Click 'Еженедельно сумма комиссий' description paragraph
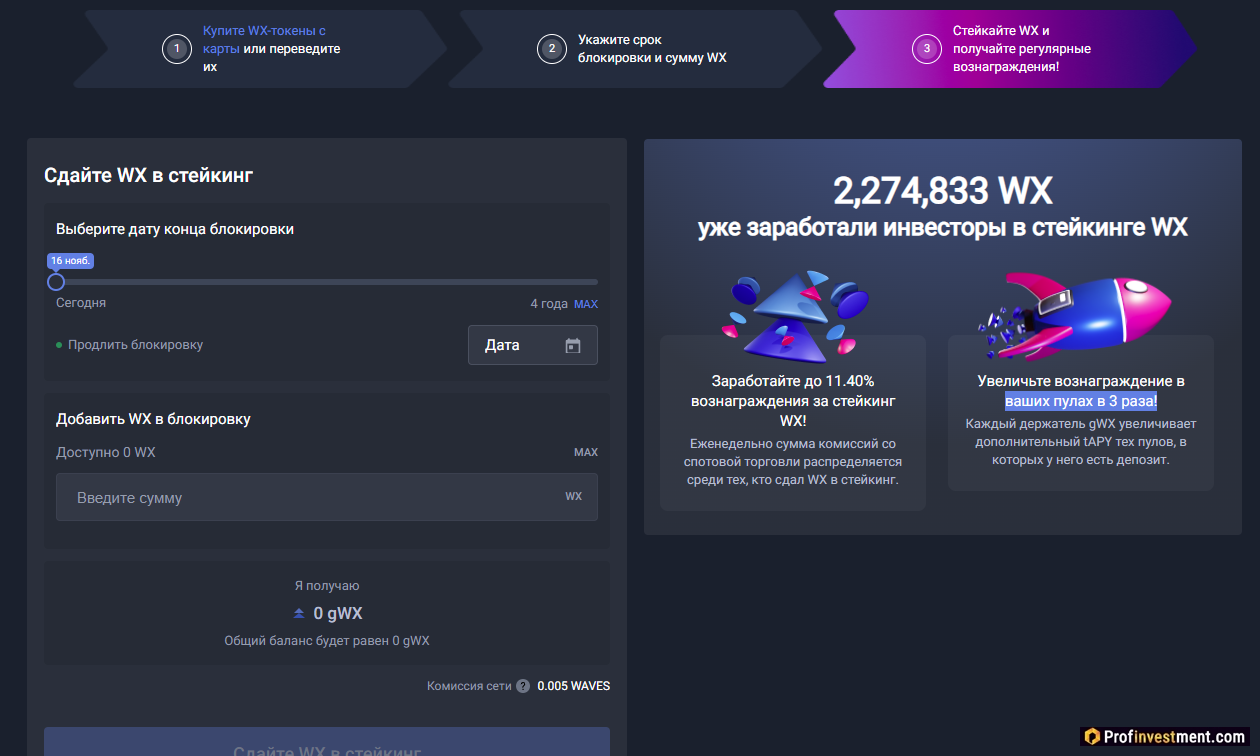 [793, 461]
